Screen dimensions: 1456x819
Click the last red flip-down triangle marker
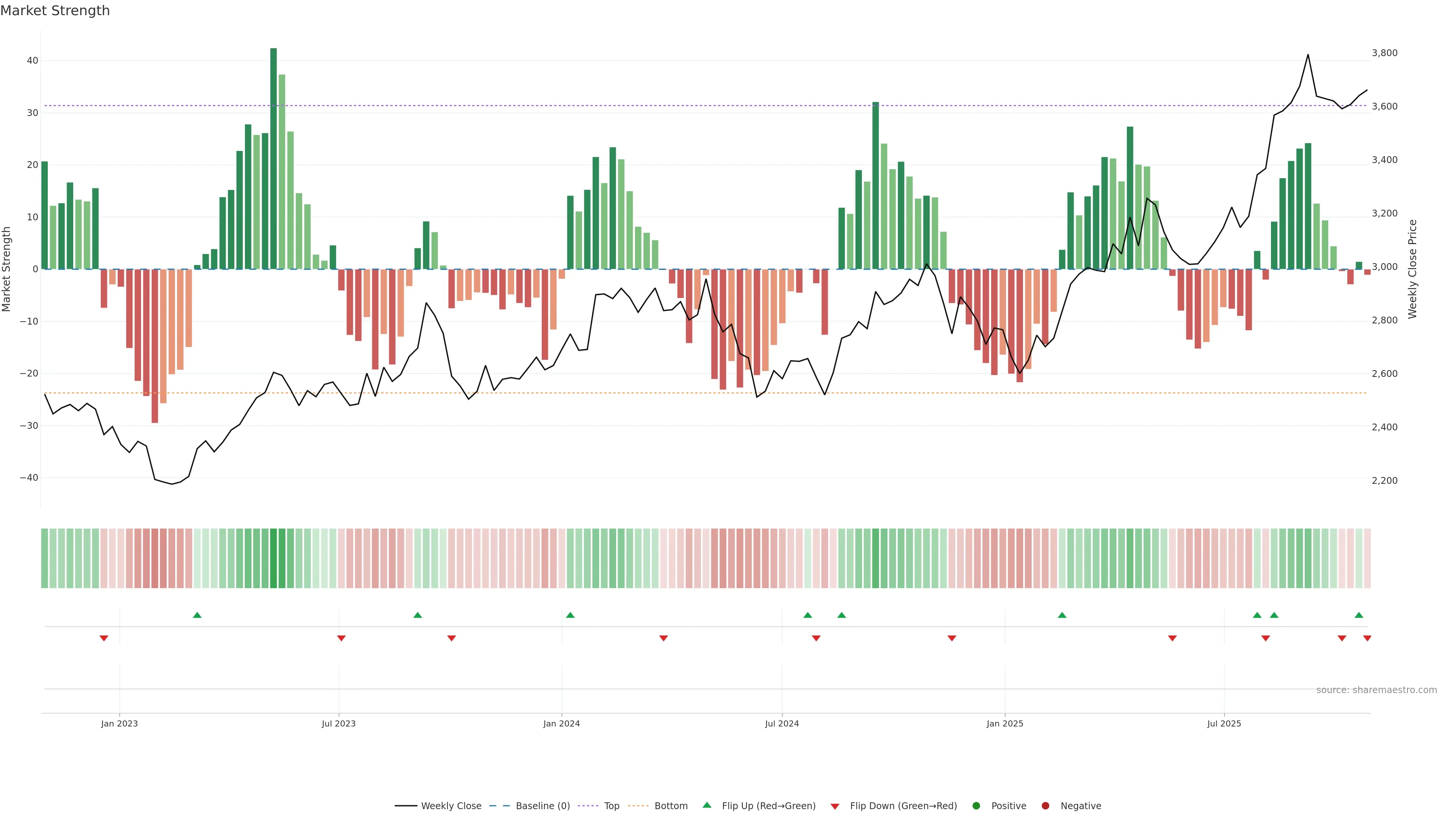(x=1367, y=638)
